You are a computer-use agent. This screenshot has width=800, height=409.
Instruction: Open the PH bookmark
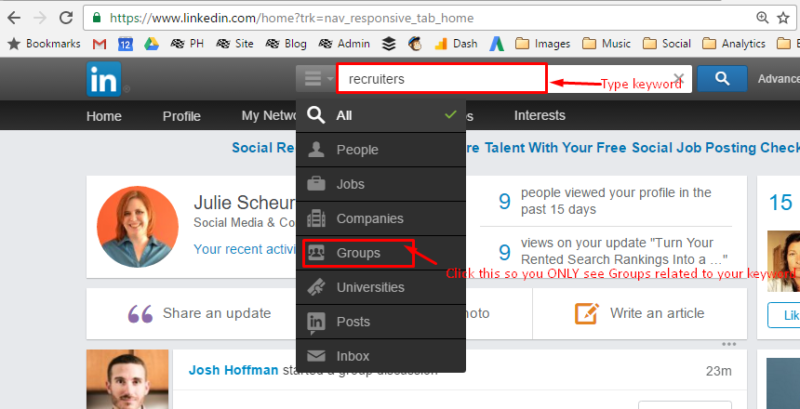click(187, 44)
